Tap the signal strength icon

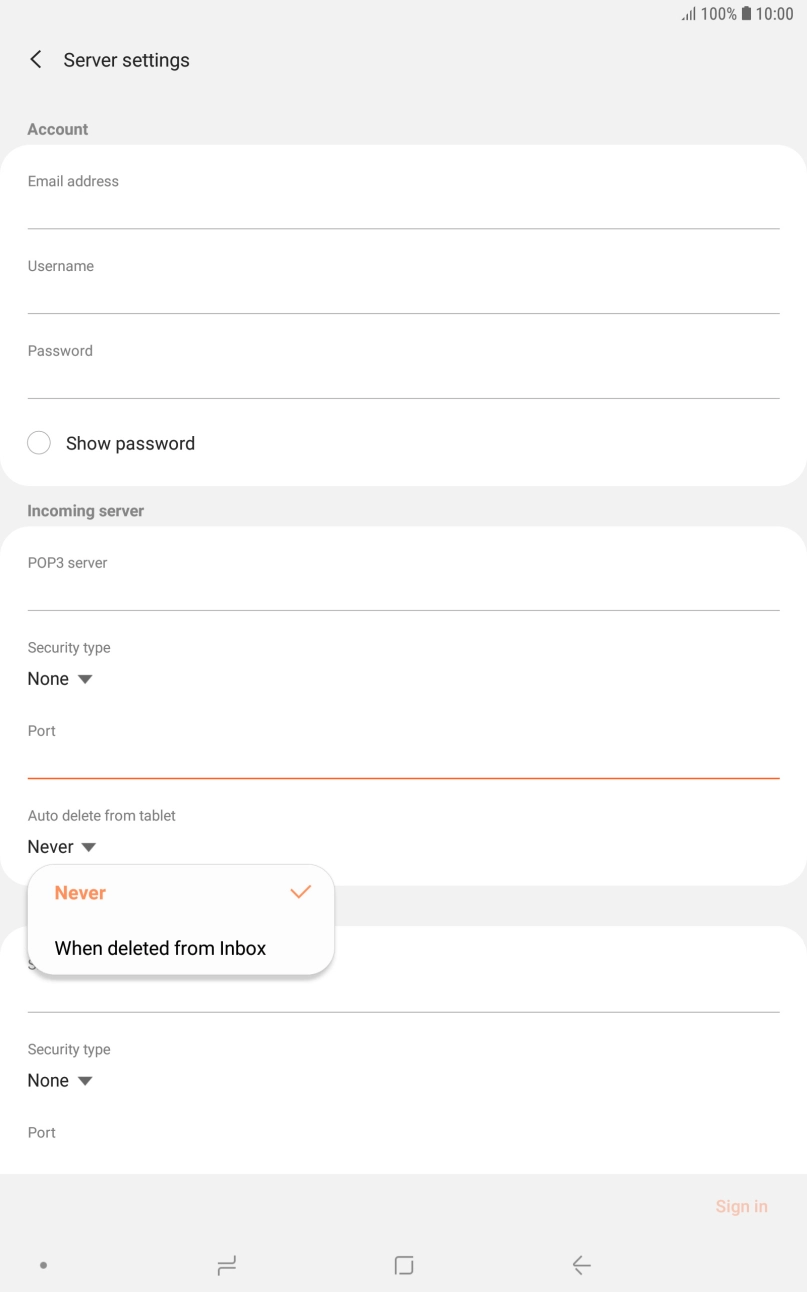pos(688,14)
